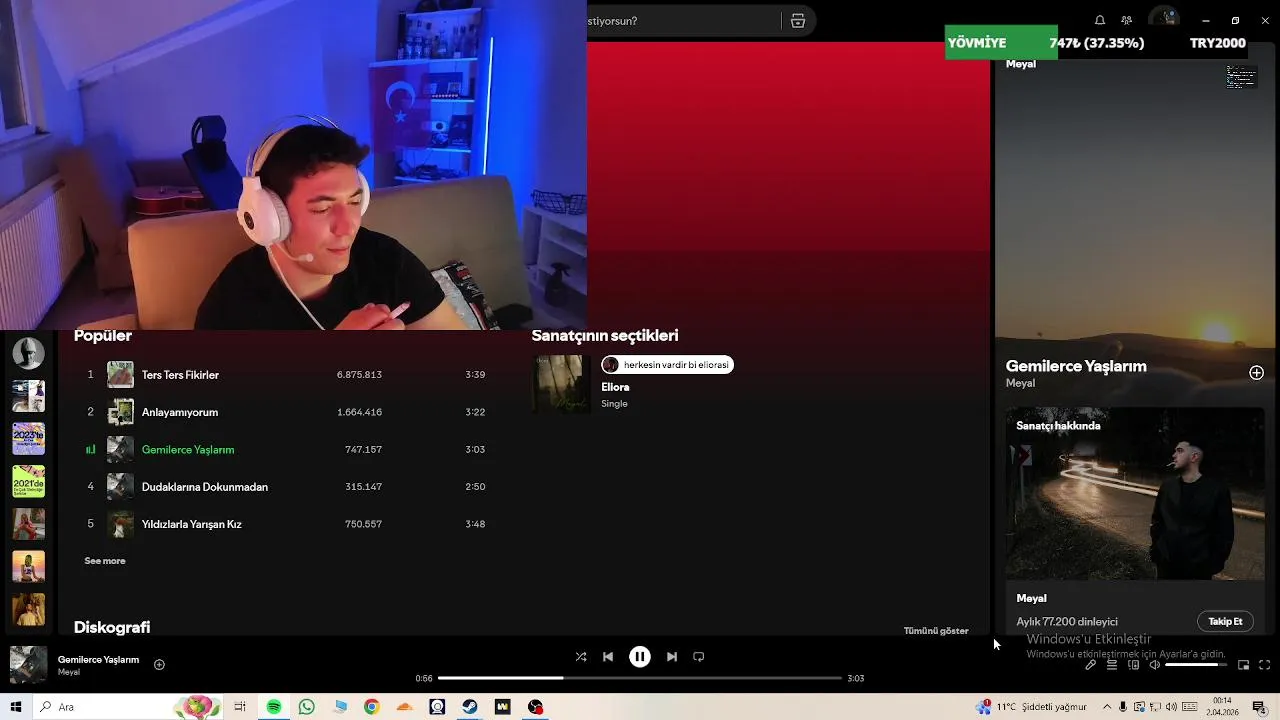Image resolution: width=1280 pixels, height=720 pixels.
Task: Open the Cloudflare app on taskbar
Action: coord(404,707)
